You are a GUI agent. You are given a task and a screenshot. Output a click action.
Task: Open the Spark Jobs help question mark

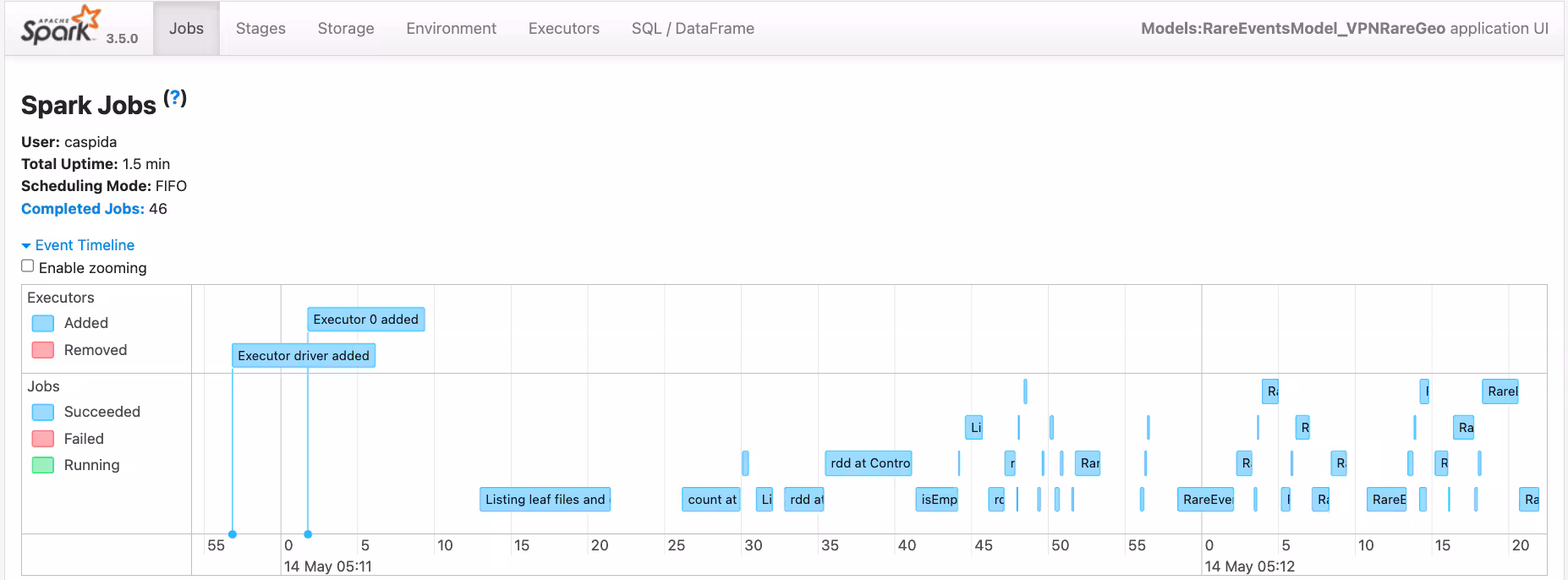tap(175, 98)
